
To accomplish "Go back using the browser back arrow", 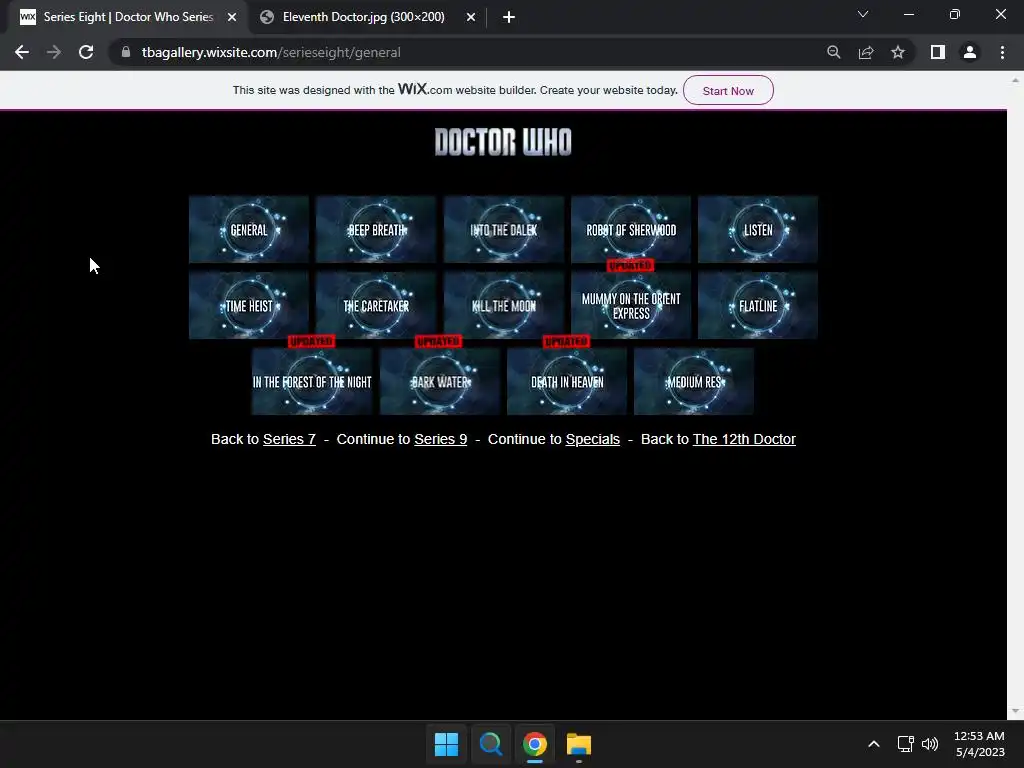I will click(22, 52).
